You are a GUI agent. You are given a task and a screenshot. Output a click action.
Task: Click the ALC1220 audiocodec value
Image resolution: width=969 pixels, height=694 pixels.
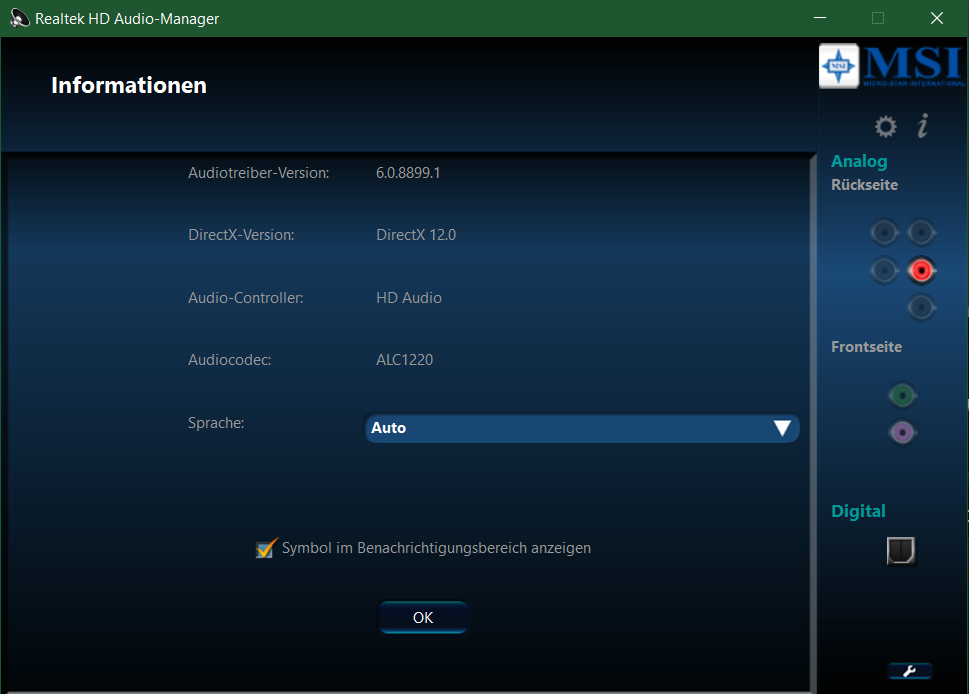coord(405,360)
